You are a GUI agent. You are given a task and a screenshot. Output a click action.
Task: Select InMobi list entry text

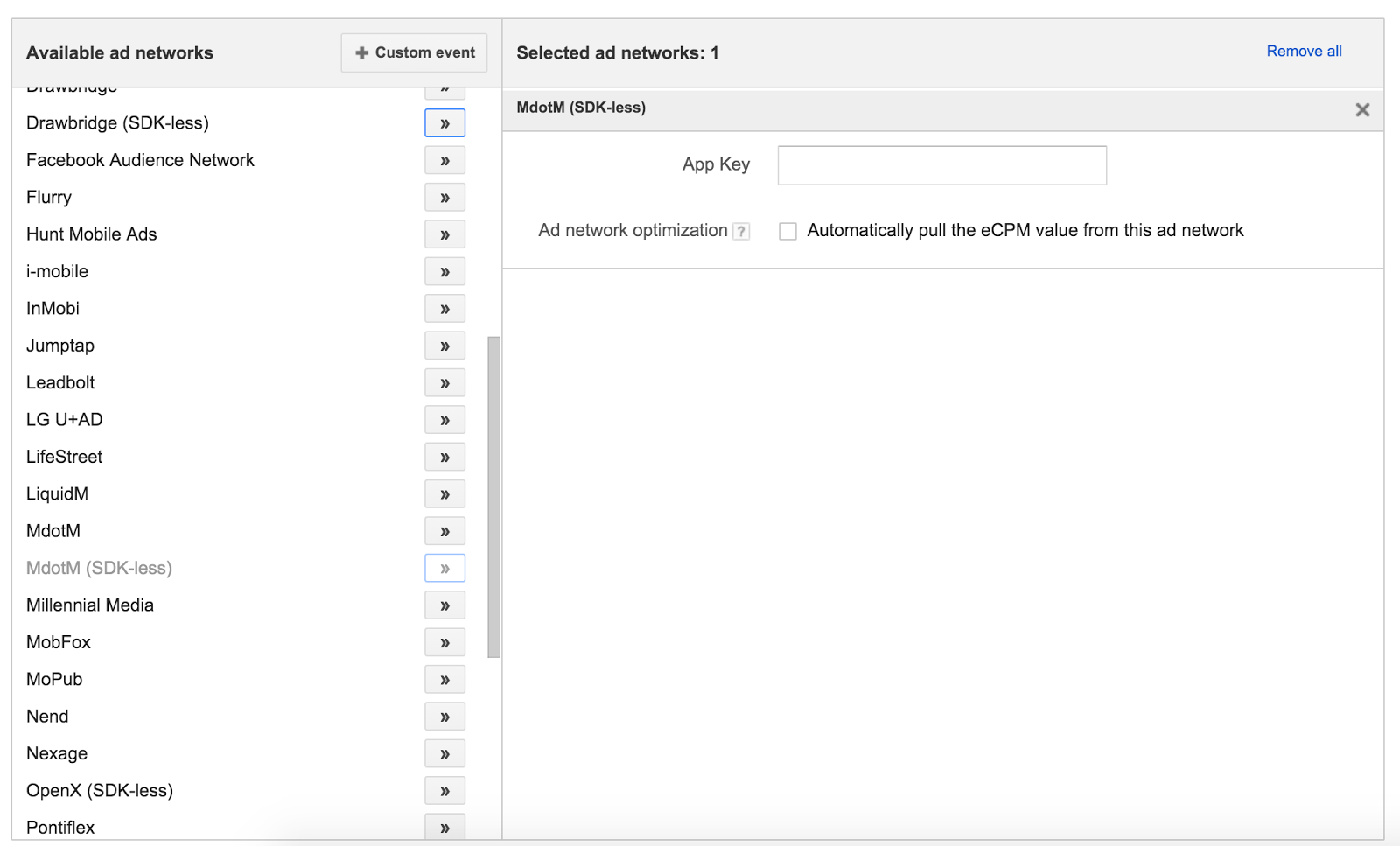point(52,309)
